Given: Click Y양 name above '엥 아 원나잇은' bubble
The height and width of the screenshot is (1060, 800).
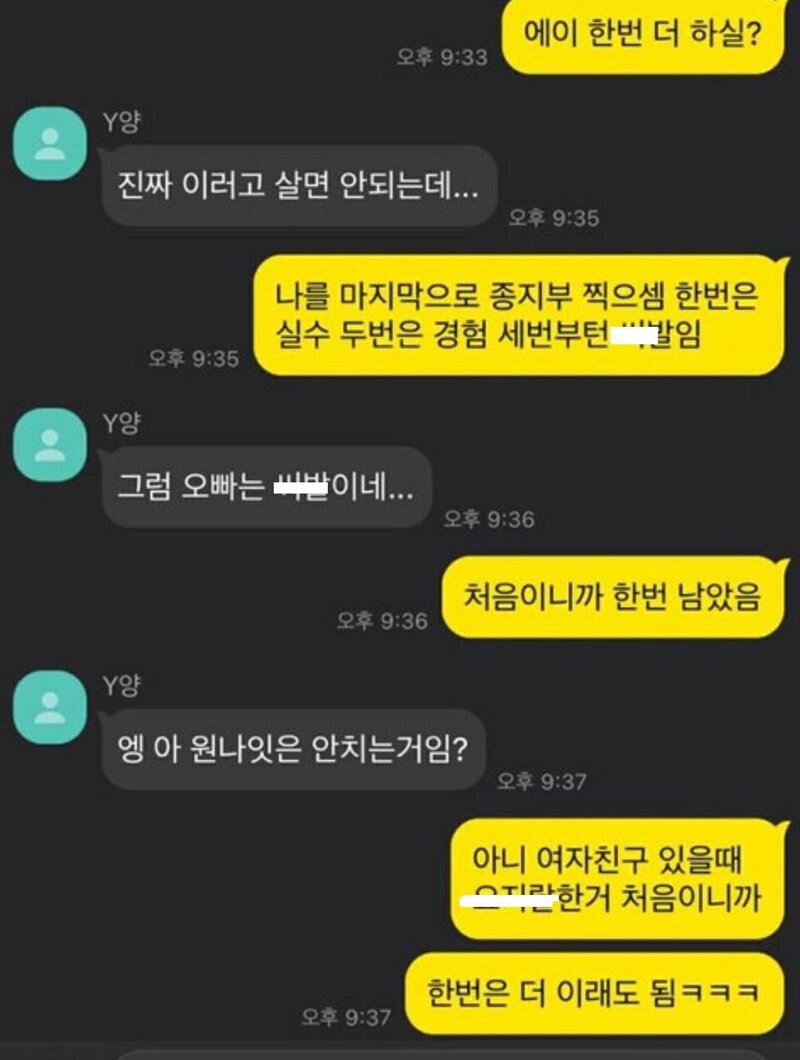Looking at the screenshot, I should point(122,685).
